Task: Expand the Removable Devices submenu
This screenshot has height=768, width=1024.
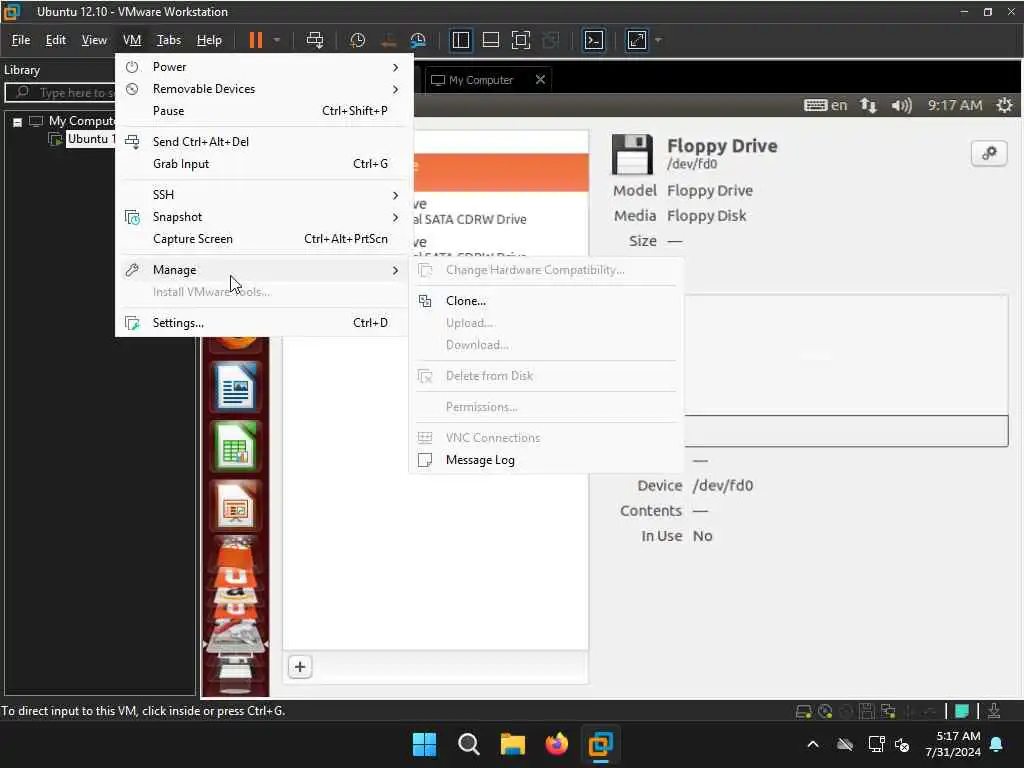Action: (263, 89)
